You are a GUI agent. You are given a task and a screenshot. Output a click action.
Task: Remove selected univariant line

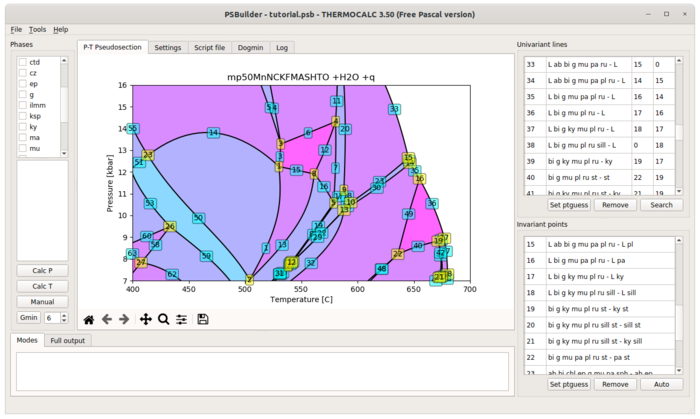coord(615,205)
